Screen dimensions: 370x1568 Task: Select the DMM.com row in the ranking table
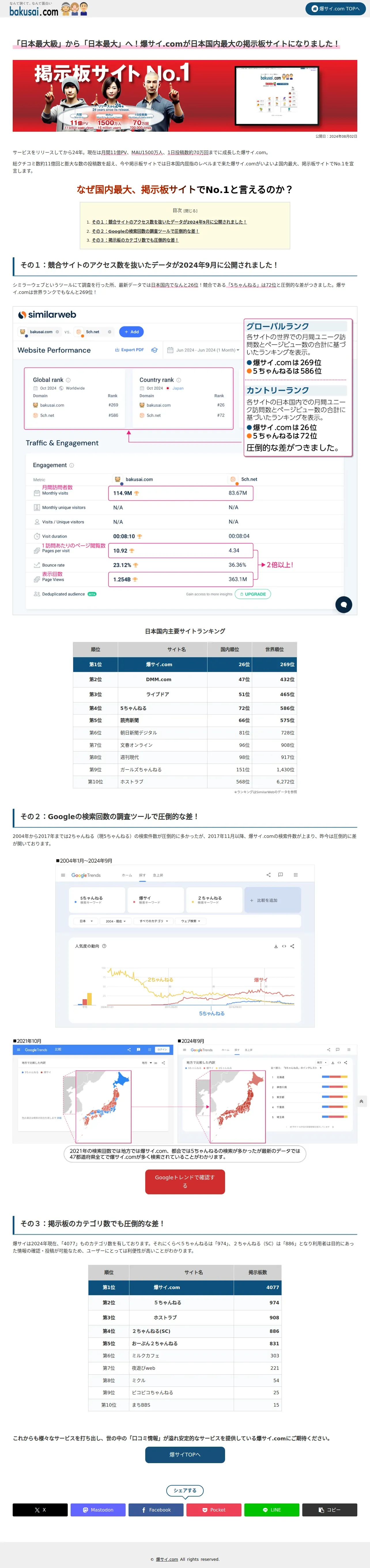[x=185, y=679]
